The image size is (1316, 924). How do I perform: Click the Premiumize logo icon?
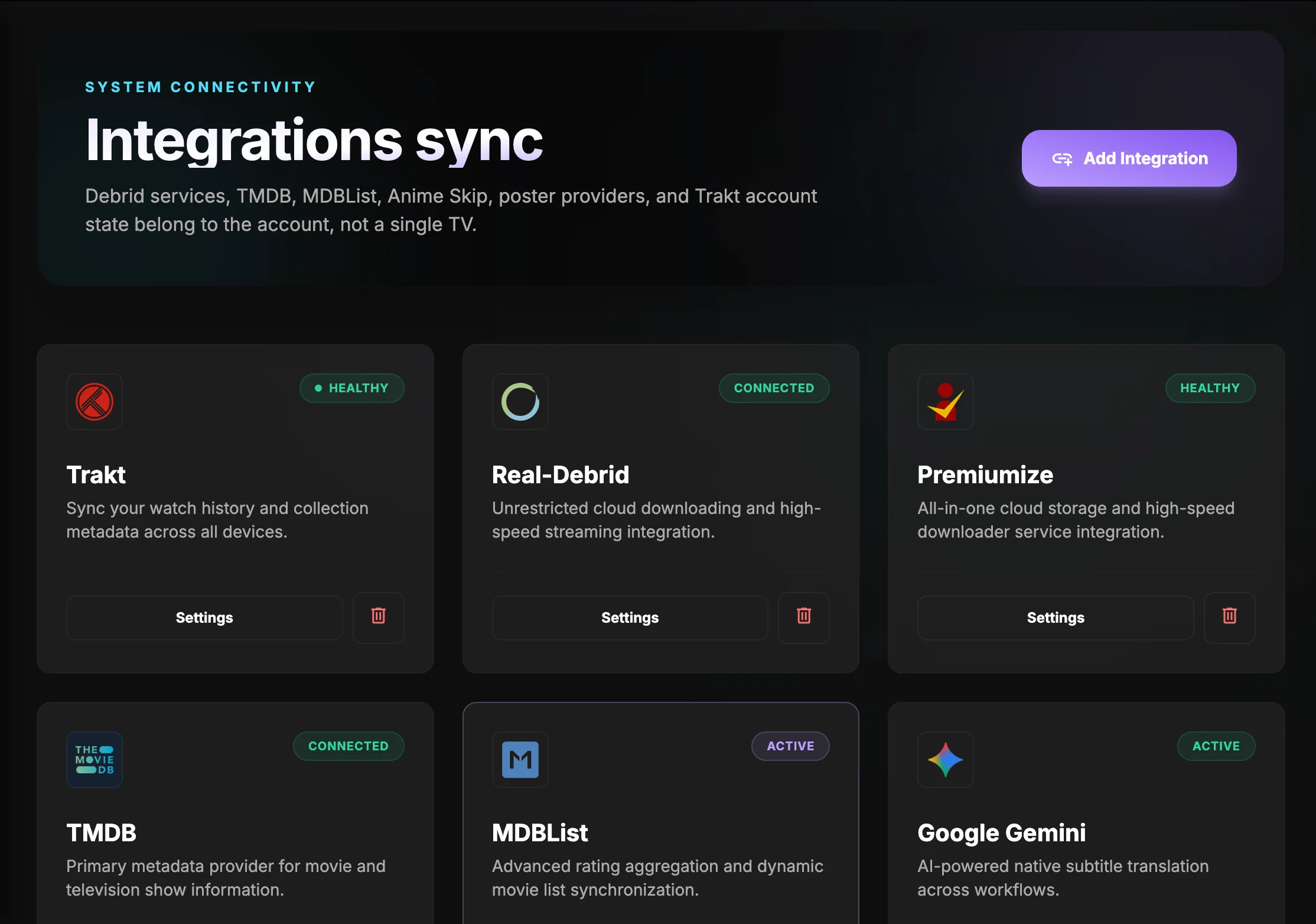(945, 402)
